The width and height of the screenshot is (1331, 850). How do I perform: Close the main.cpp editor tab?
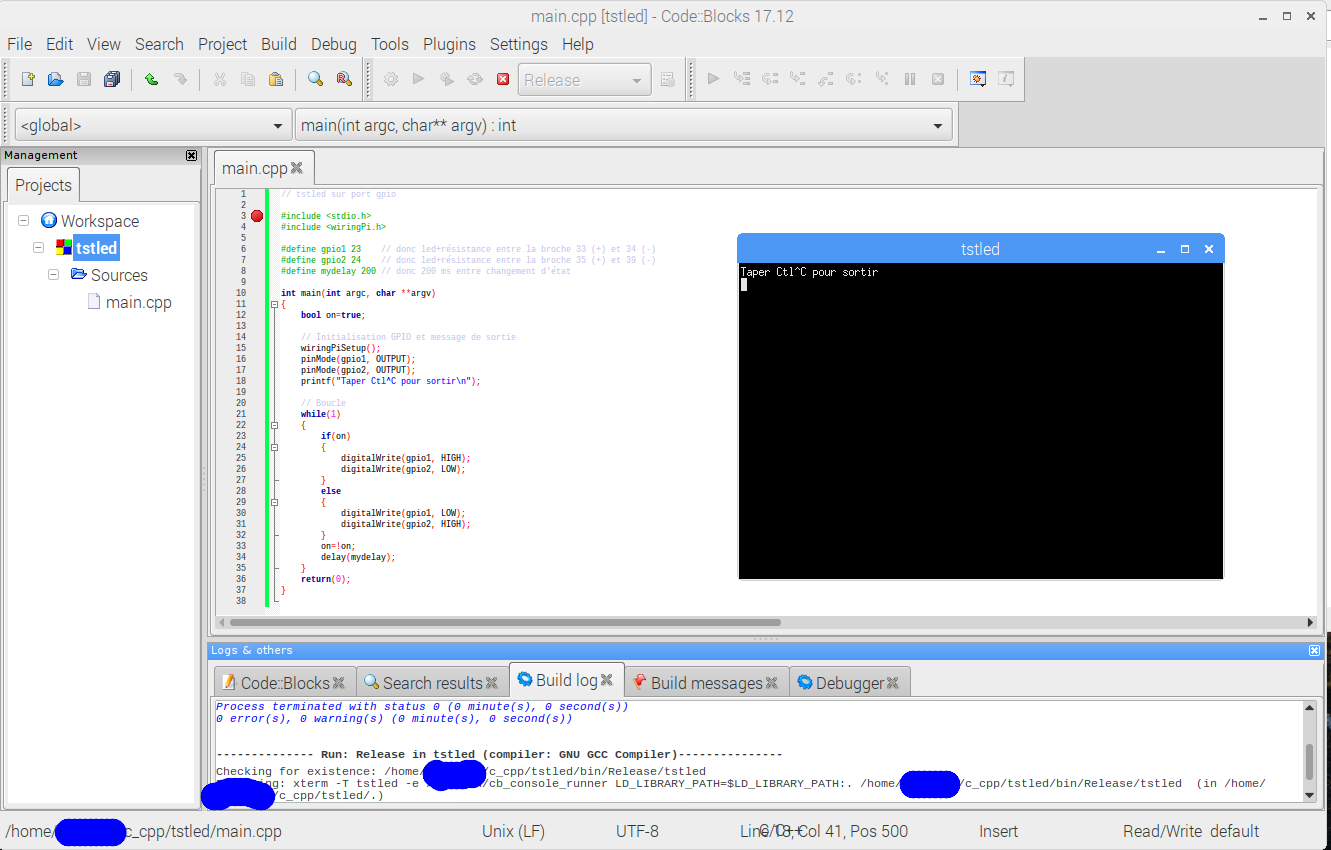[296, 168]
